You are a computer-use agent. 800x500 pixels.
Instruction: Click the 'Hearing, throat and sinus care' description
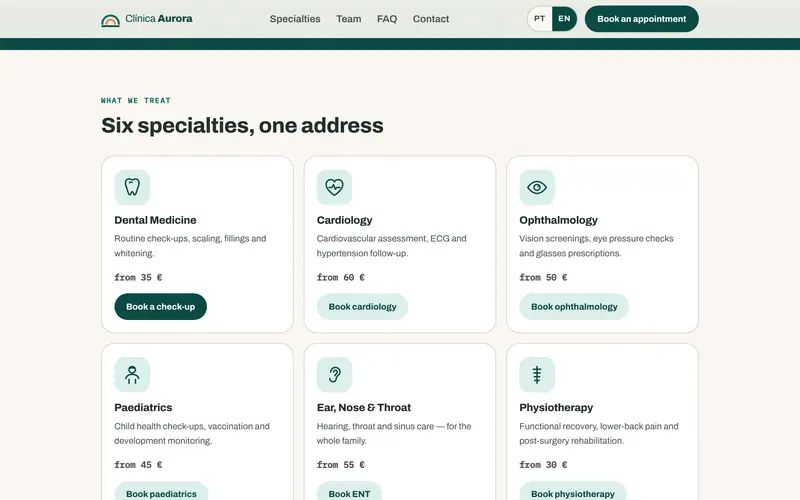pos(394,433)
